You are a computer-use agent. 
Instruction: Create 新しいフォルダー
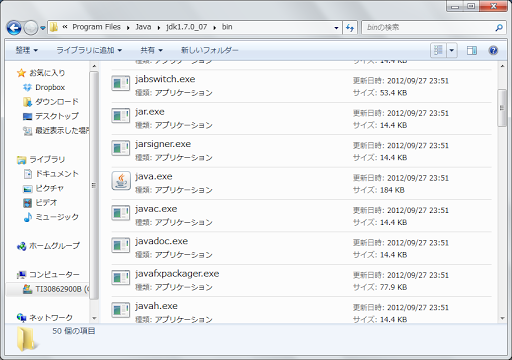click(209, 50)
